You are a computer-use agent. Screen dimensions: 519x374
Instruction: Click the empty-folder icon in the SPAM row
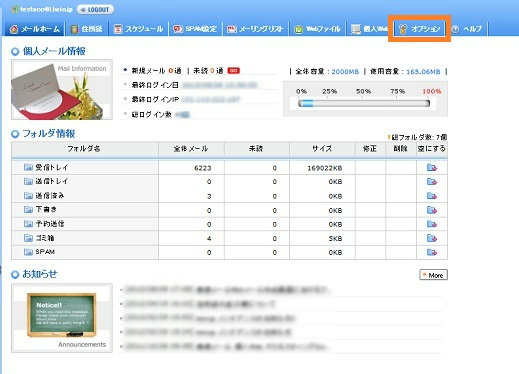[432, 252]
